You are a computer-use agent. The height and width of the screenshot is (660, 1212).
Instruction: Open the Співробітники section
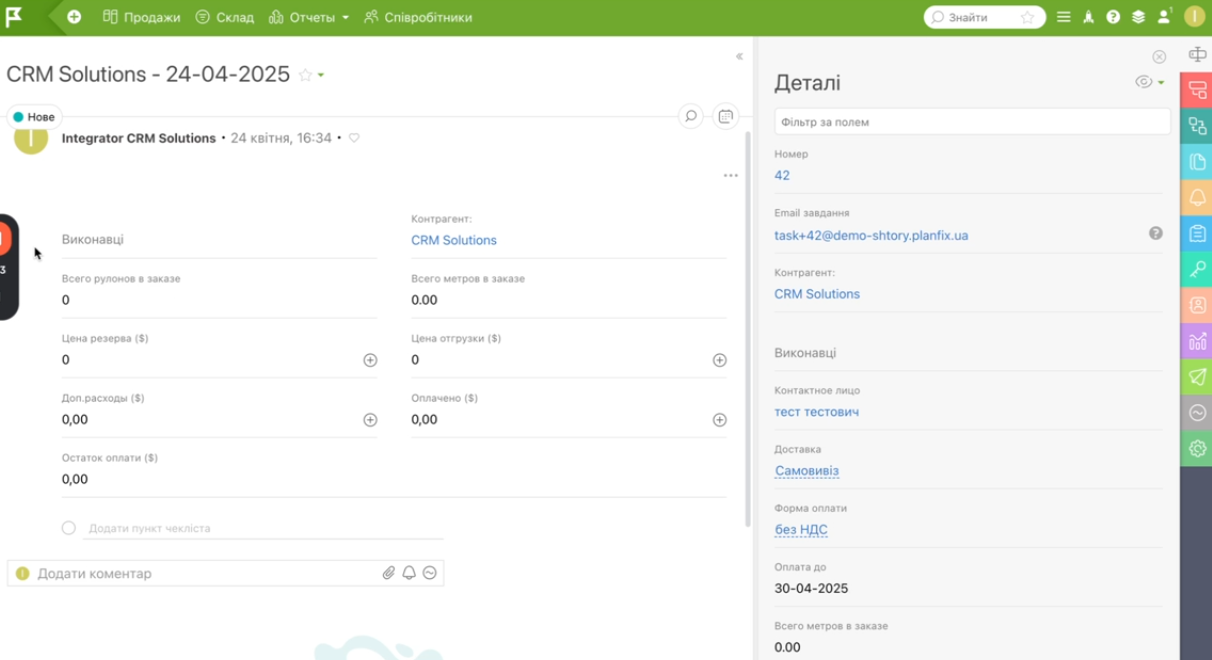pyautogui.click(x=418, y=17)
